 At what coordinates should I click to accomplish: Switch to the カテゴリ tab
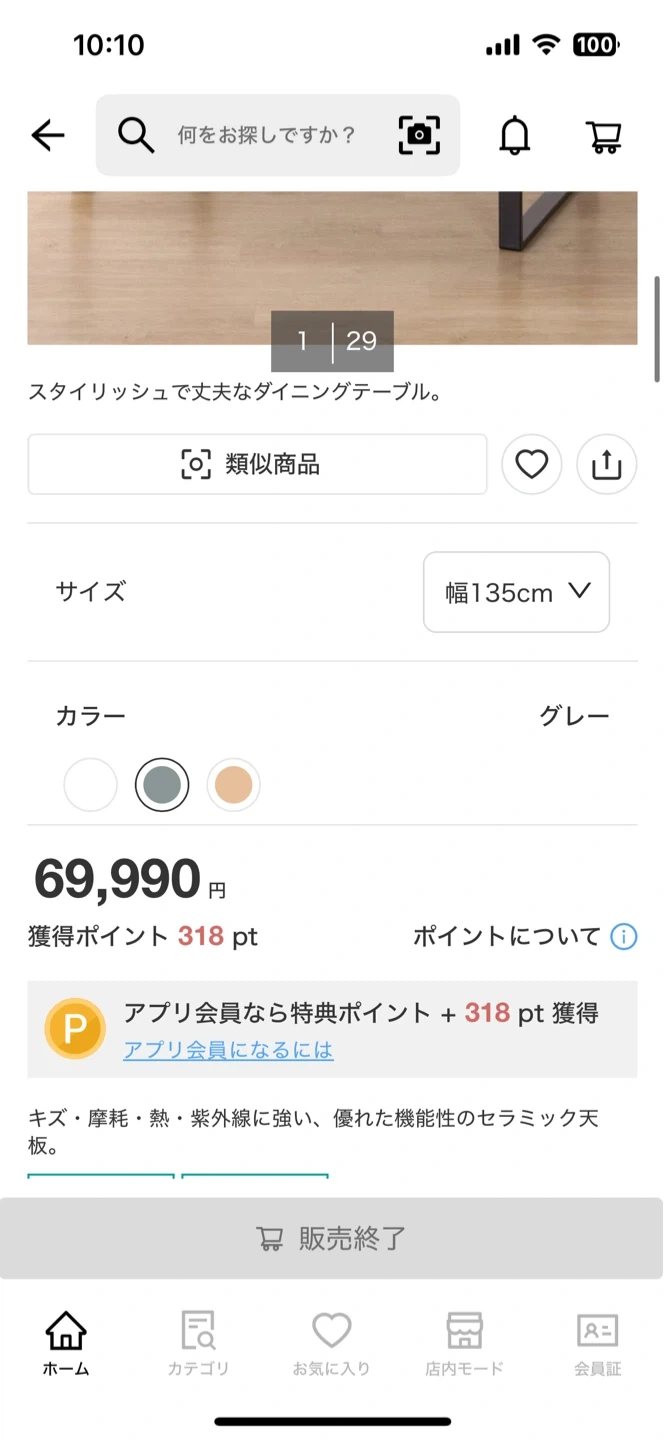[198, 1343]
